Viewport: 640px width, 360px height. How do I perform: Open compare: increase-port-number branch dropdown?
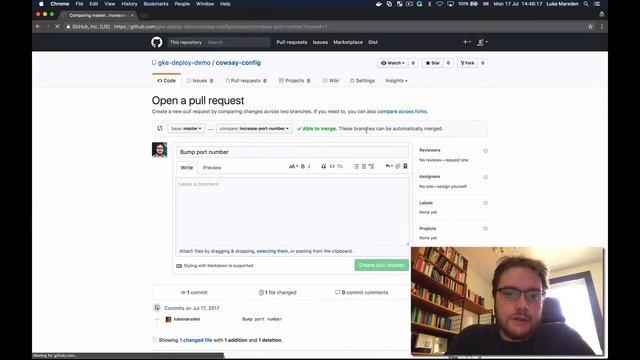254,129
